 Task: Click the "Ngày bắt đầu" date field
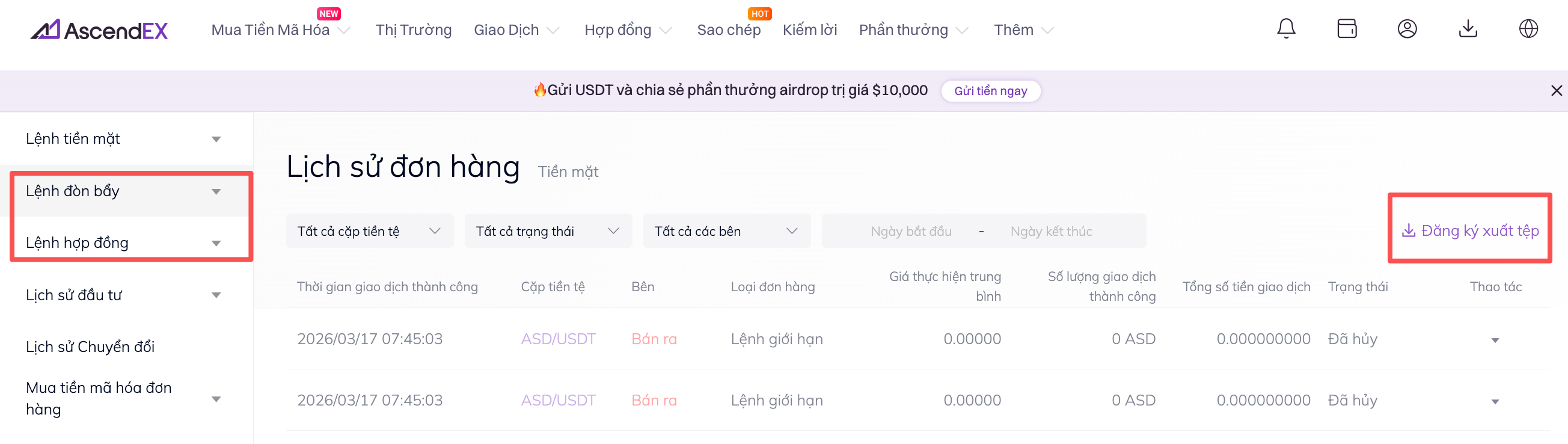911,232
